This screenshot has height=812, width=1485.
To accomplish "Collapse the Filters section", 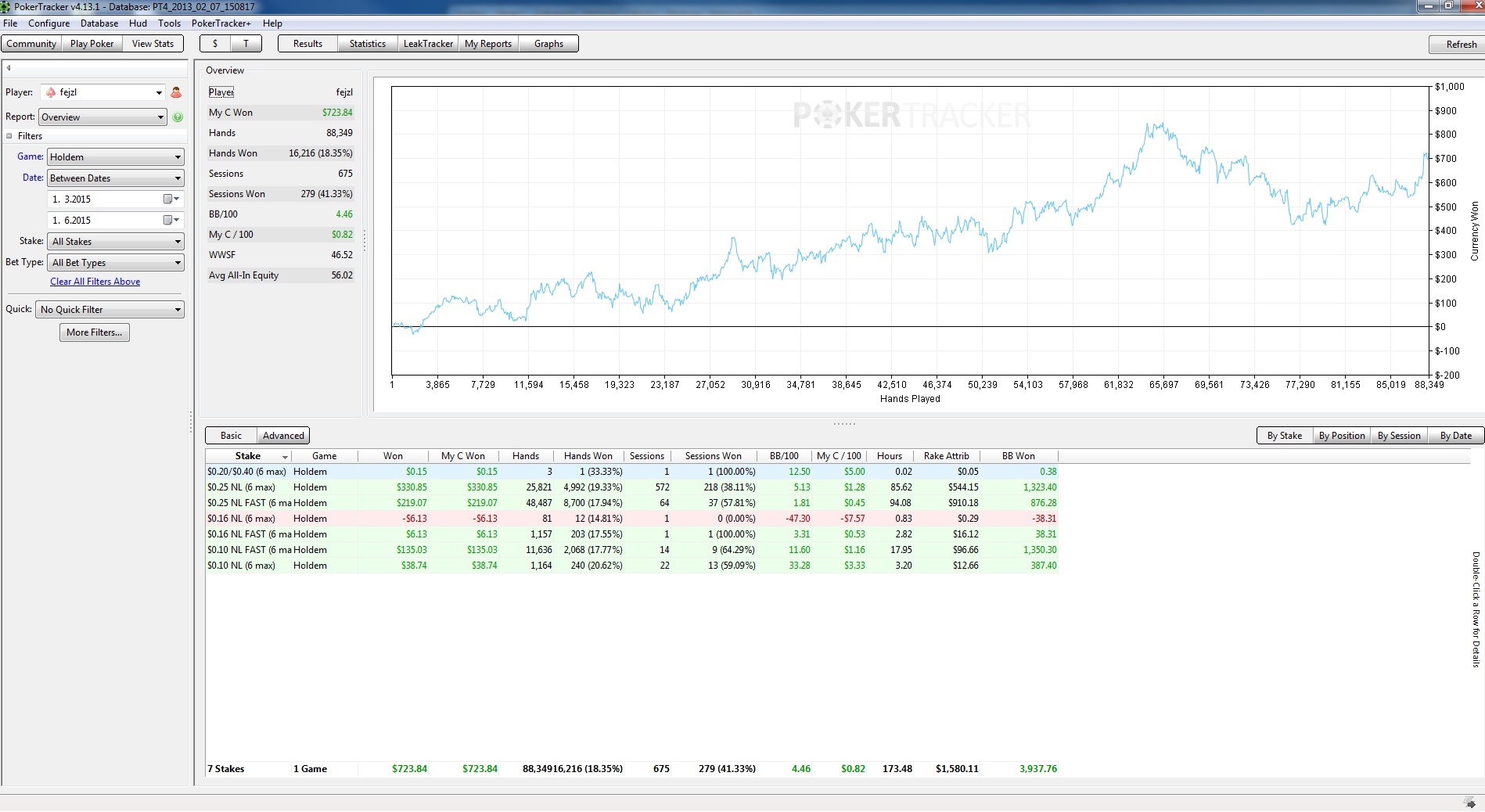I will click(9, 136).
